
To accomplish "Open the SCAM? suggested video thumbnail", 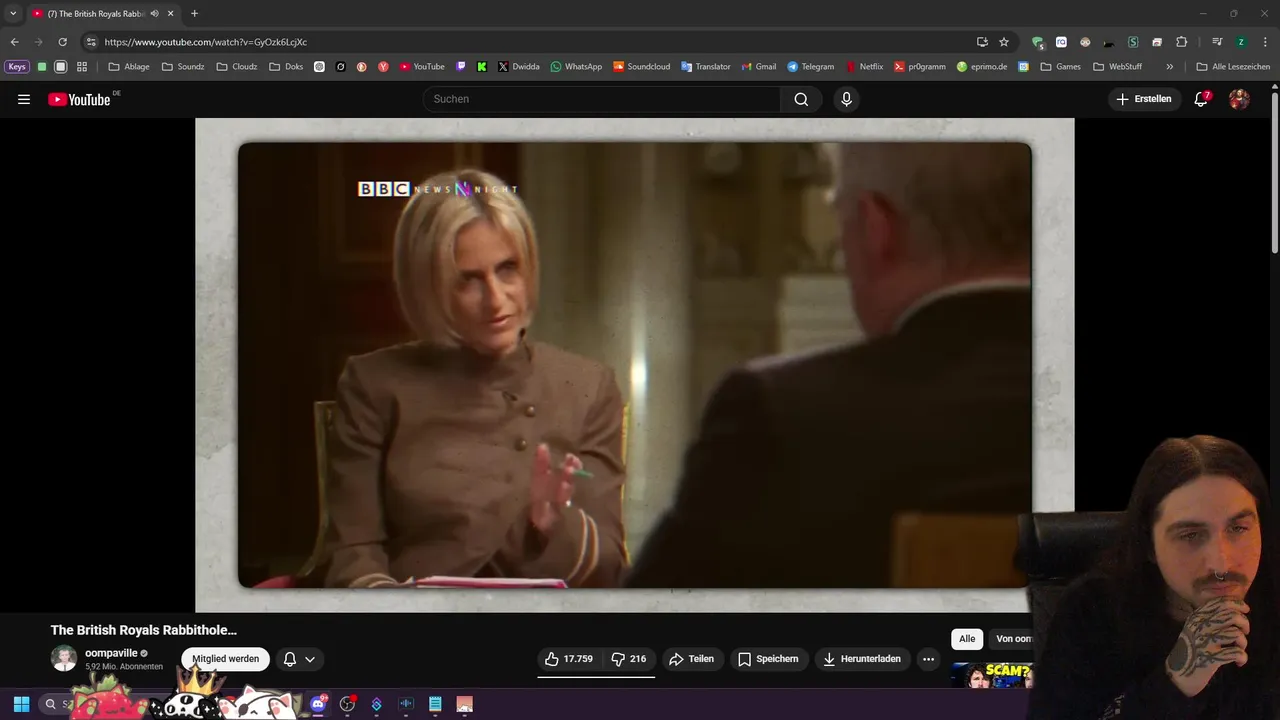I will 990,676.
